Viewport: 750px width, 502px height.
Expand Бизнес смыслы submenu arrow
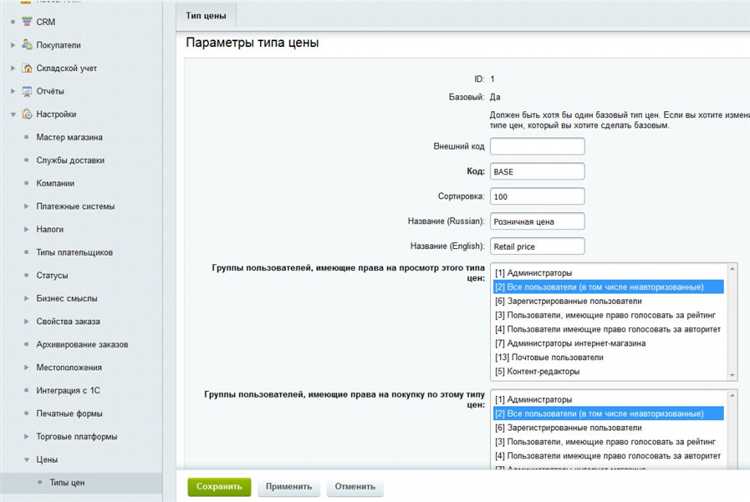[x=26, y=298]
